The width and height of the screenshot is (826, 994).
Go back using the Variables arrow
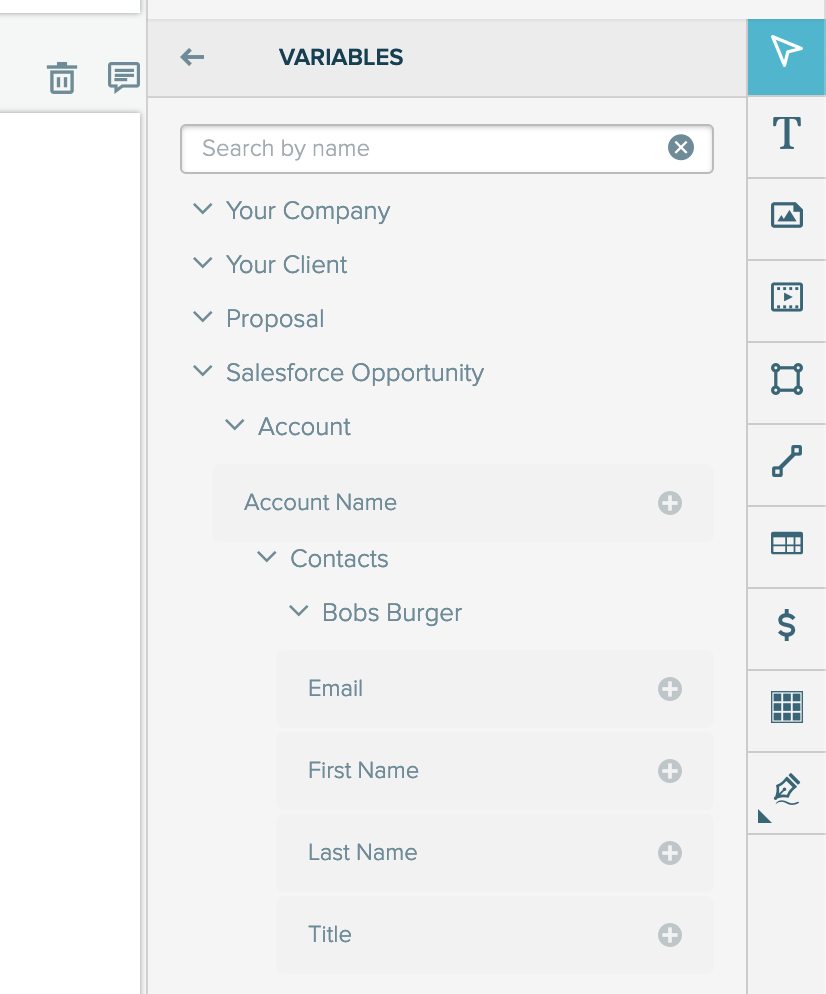point(192,57)
